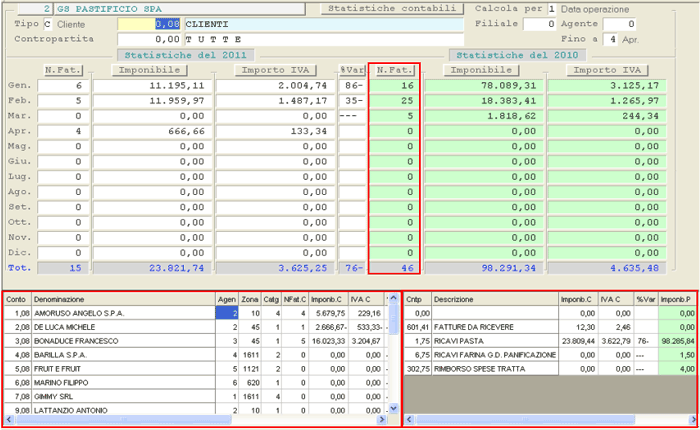Click the %Var column button
The height and width of the screenshot is (430, 700).
[x=351, y=70]
